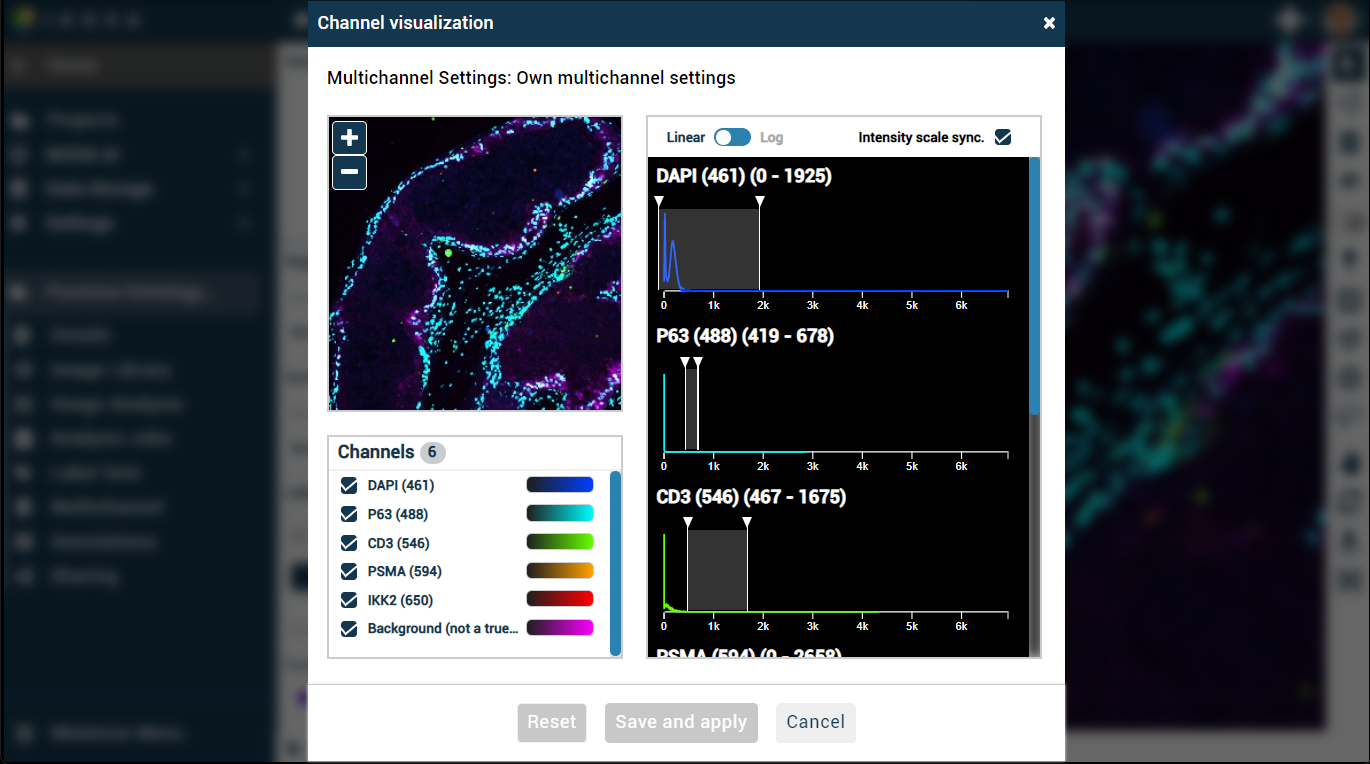Select DAPI (461) channel label
Viewport: 1370px width, 764px height.
pyautogui.click(x=401, y=485)
